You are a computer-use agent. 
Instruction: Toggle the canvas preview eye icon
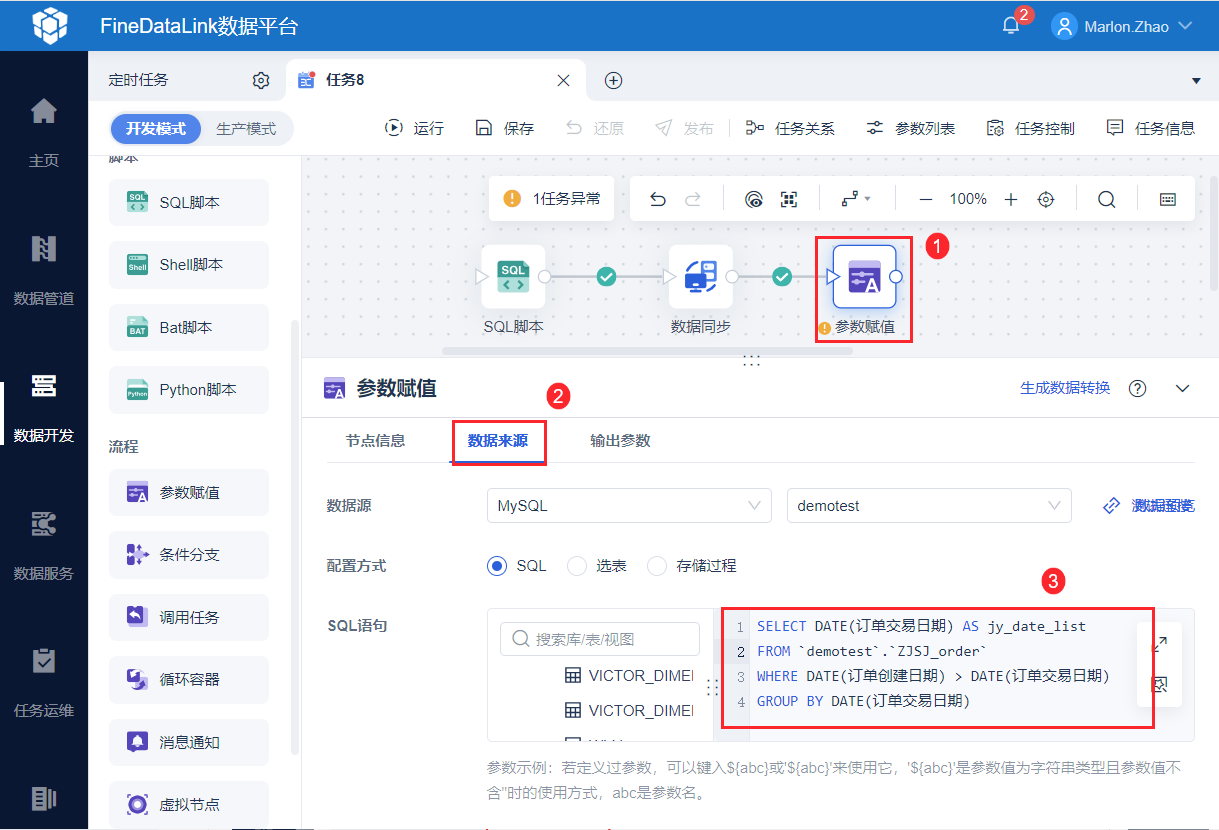[x=754, y=199]
